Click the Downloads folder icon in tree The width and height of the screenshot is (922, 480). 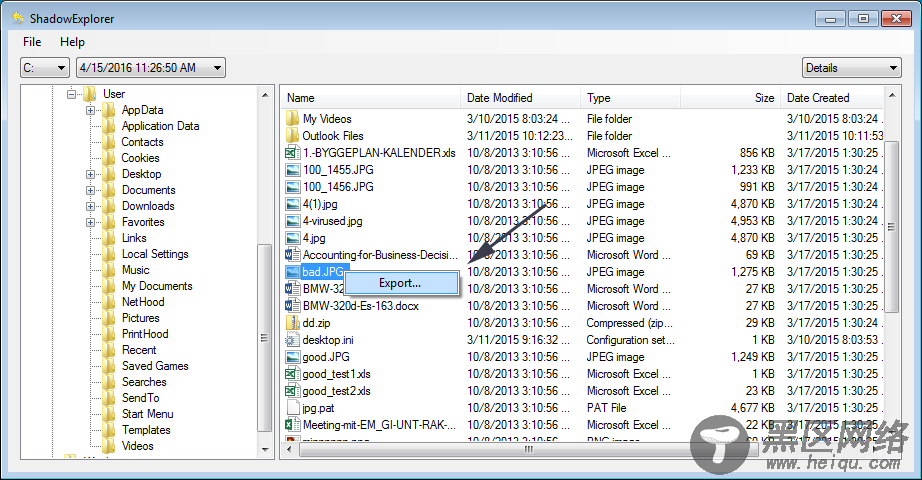click(109, 206)
